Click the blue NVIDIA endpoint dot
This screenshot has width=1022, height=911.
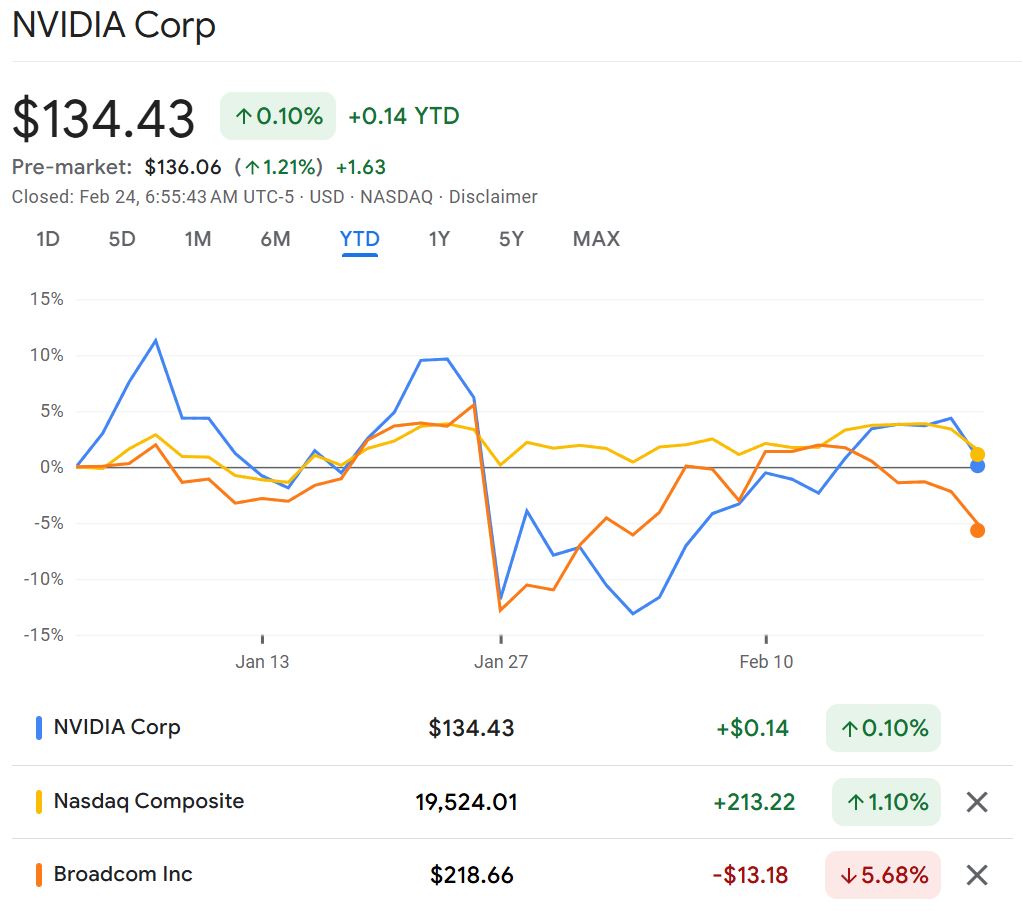977,466
